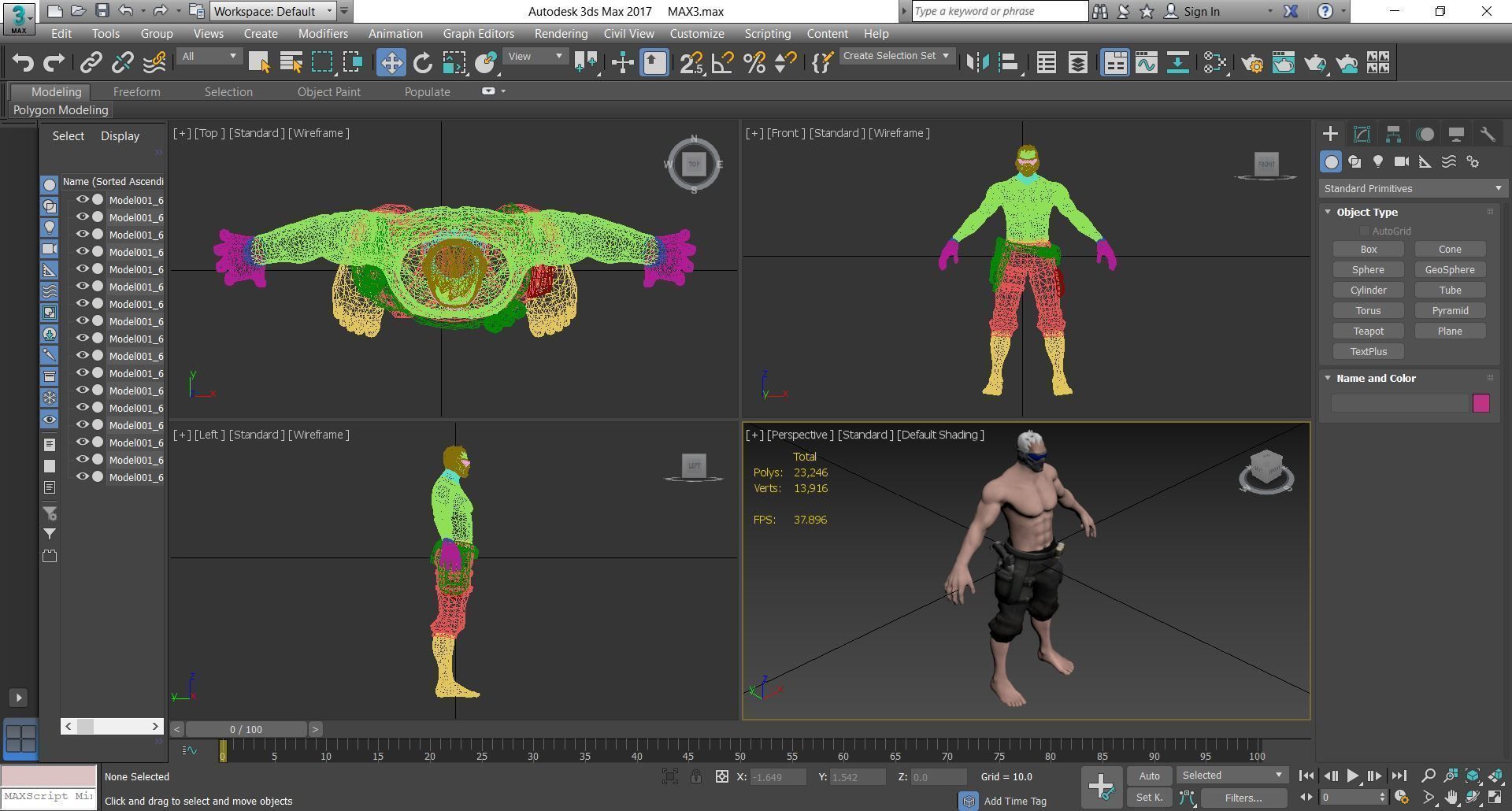The width and height of the screenshot is (1512, 811).
Task: Activate the Select Object tool
Action: click(x=259, y=63)
